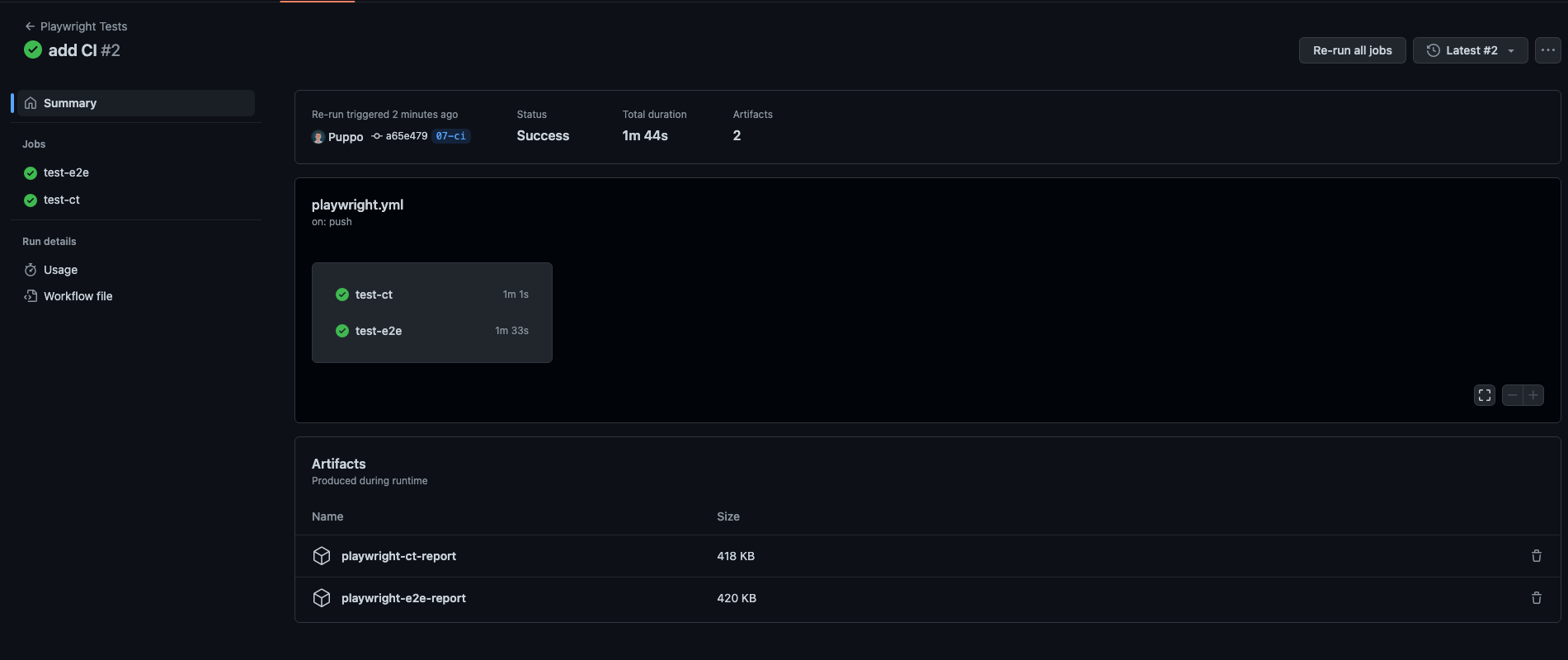Click the status check icon of sidebar test-ct
Screen dimensions: 1568x660
click(x=31, y=200)
